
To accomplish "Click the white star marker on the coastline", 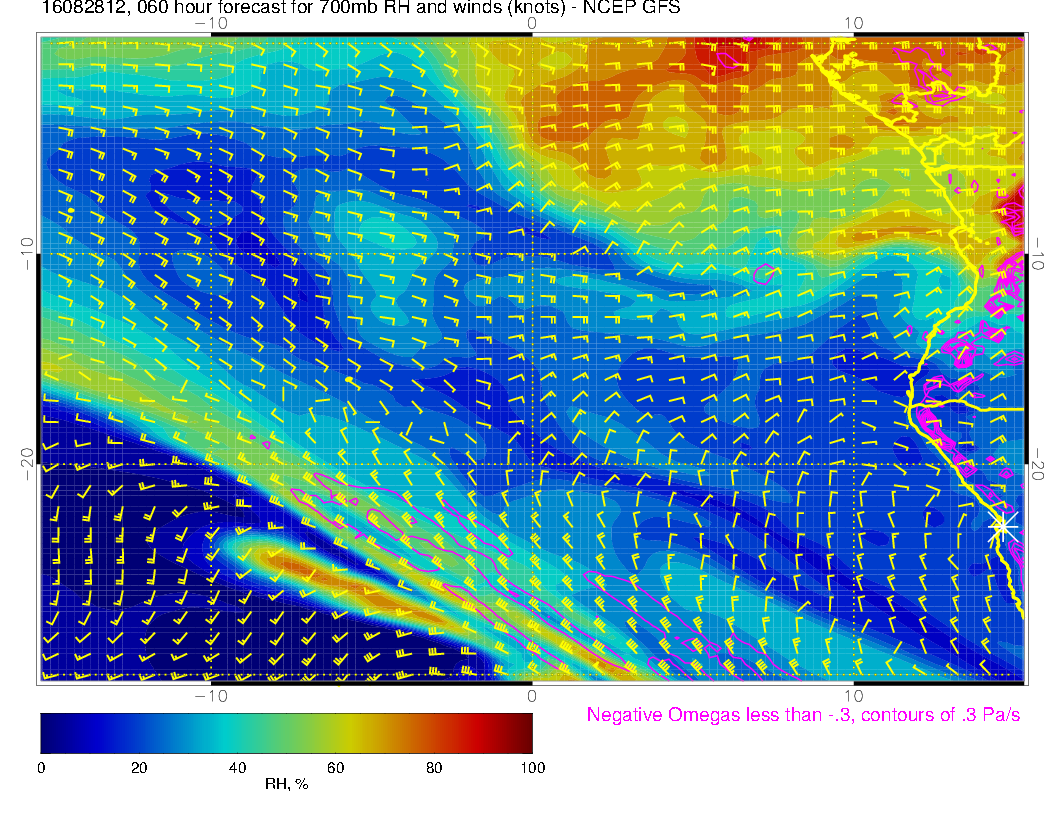I will pyautogui.click(x=1002, y=526).
